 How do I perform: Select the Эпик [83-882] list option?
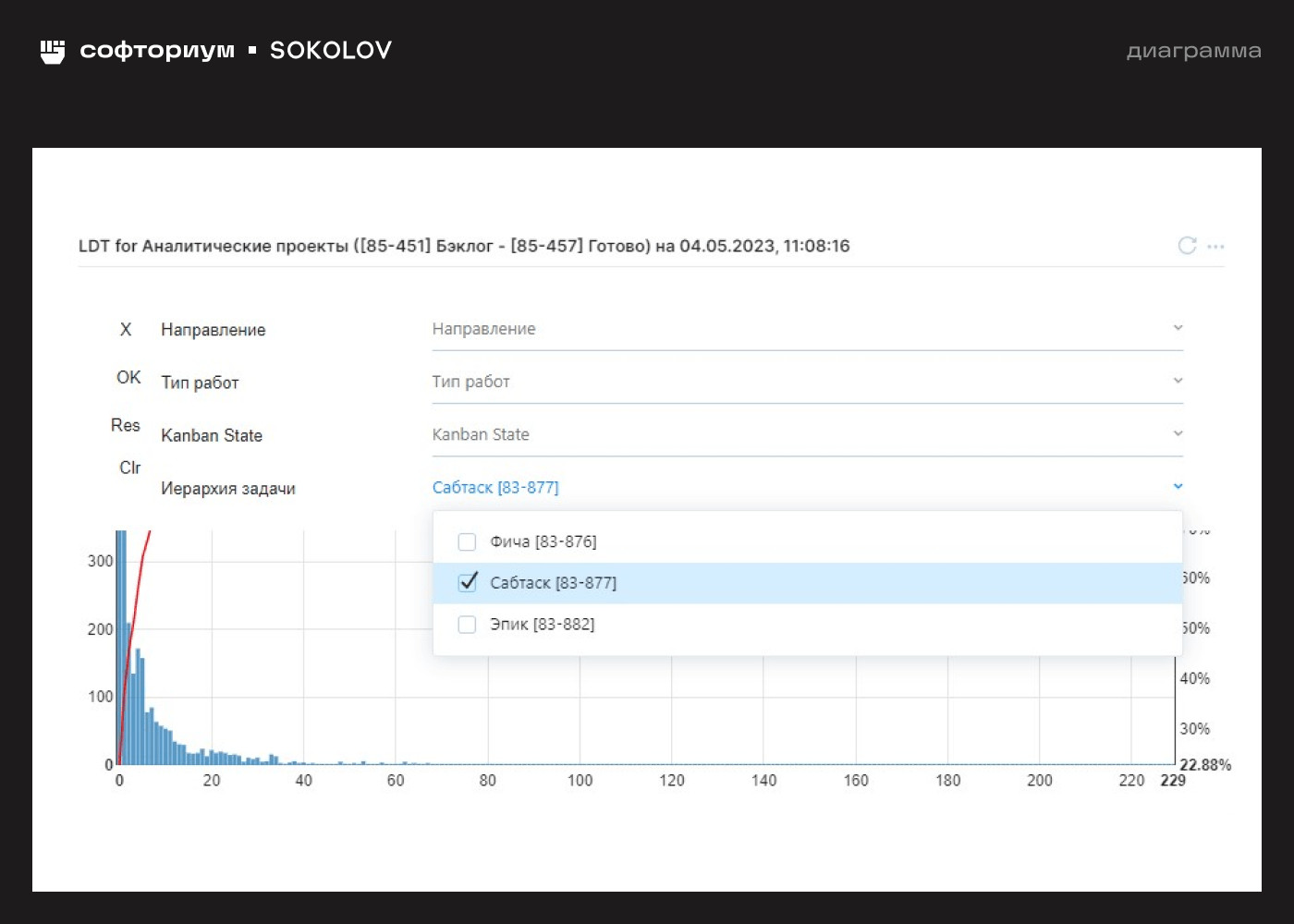click(x=543, y=625)
